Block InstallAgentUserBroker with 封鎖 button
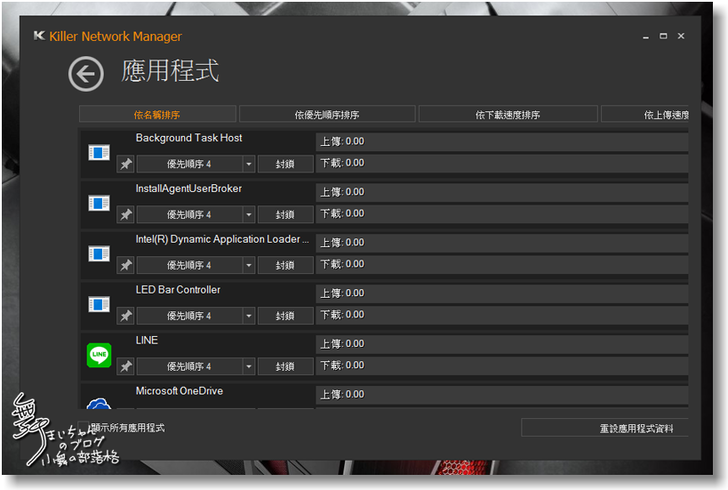The width and height of the screenshot is (728, 490). [x=285, y=215]
